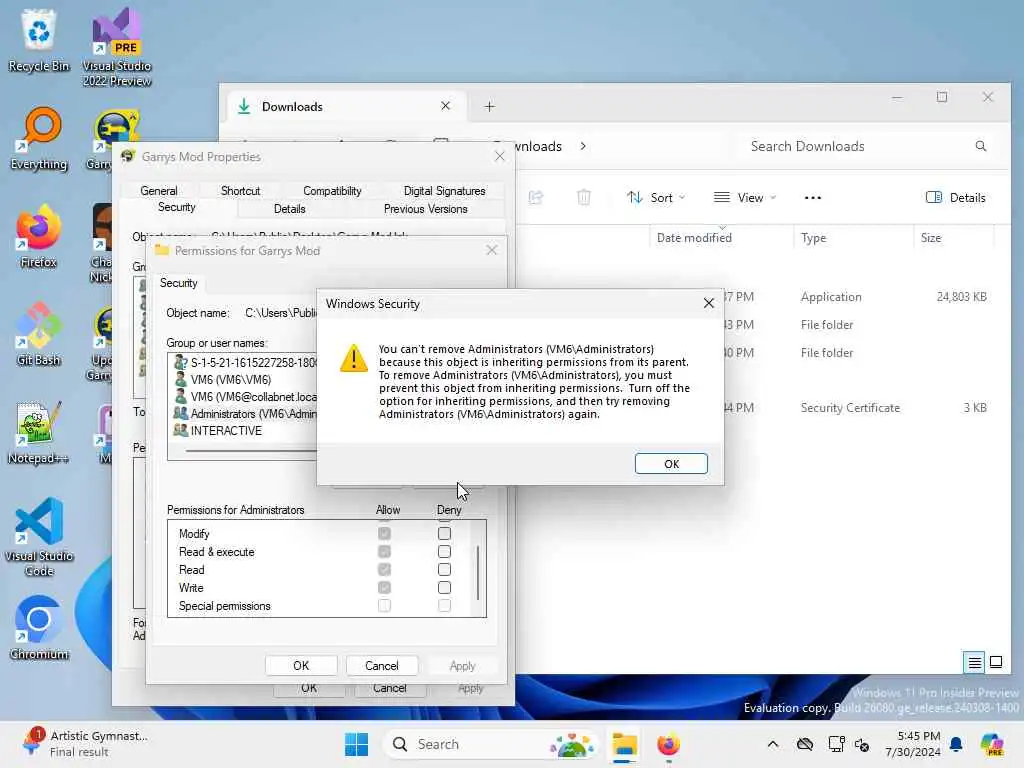
Task: Launch Firefox from the desktop
Action: [x=39, y=236]
